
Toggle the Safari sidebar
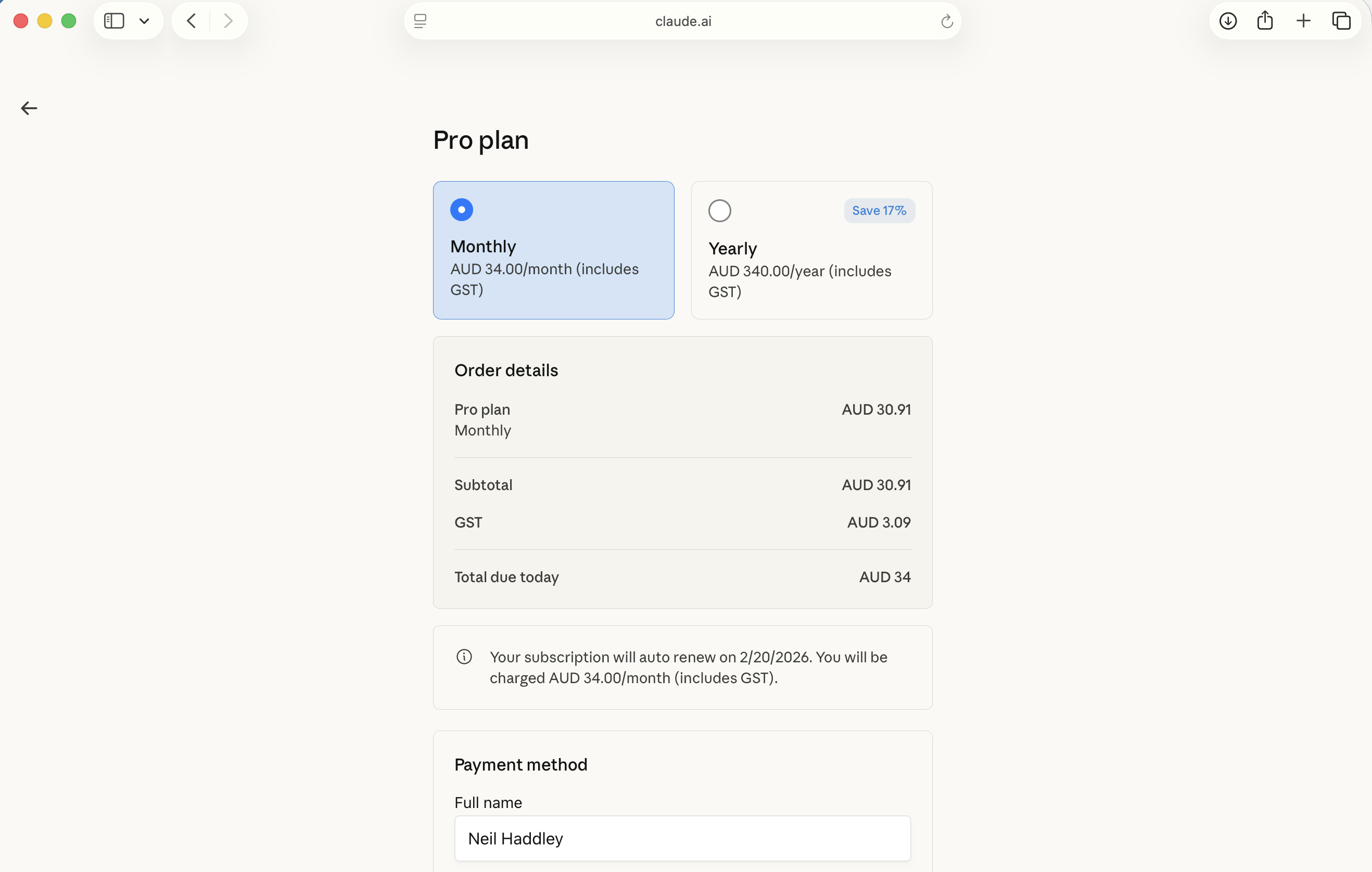pos(114,20)
